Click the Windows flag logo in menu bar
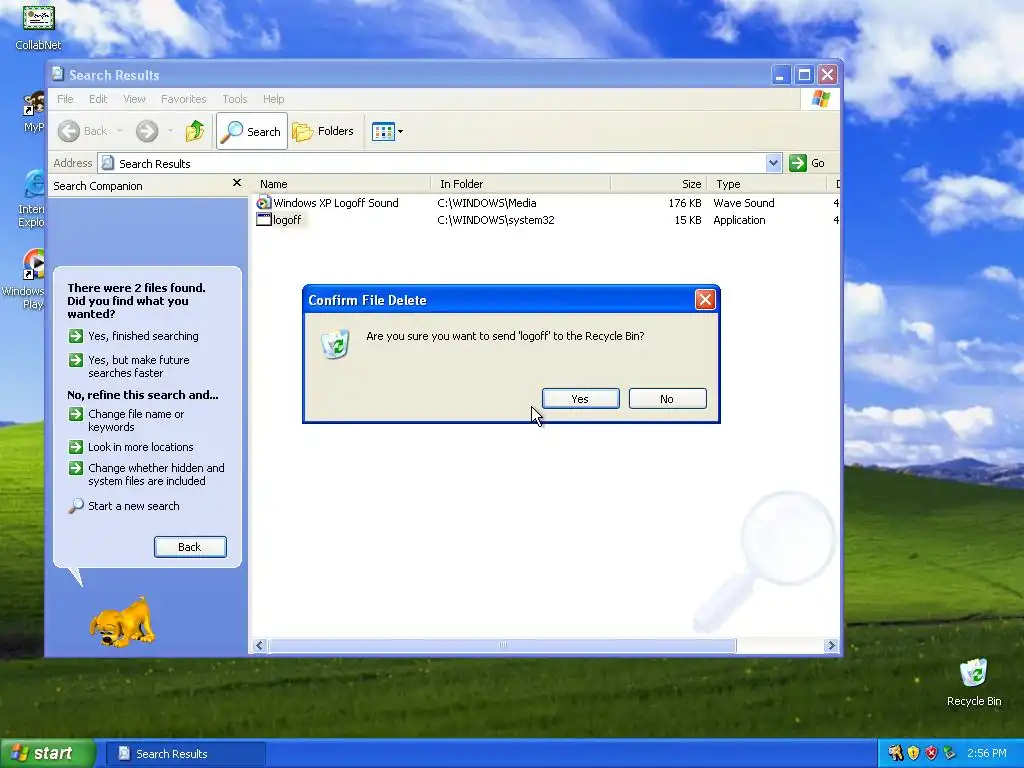Image resolution: width=1024 pixels, height=768 pixels. click(820, 99)
